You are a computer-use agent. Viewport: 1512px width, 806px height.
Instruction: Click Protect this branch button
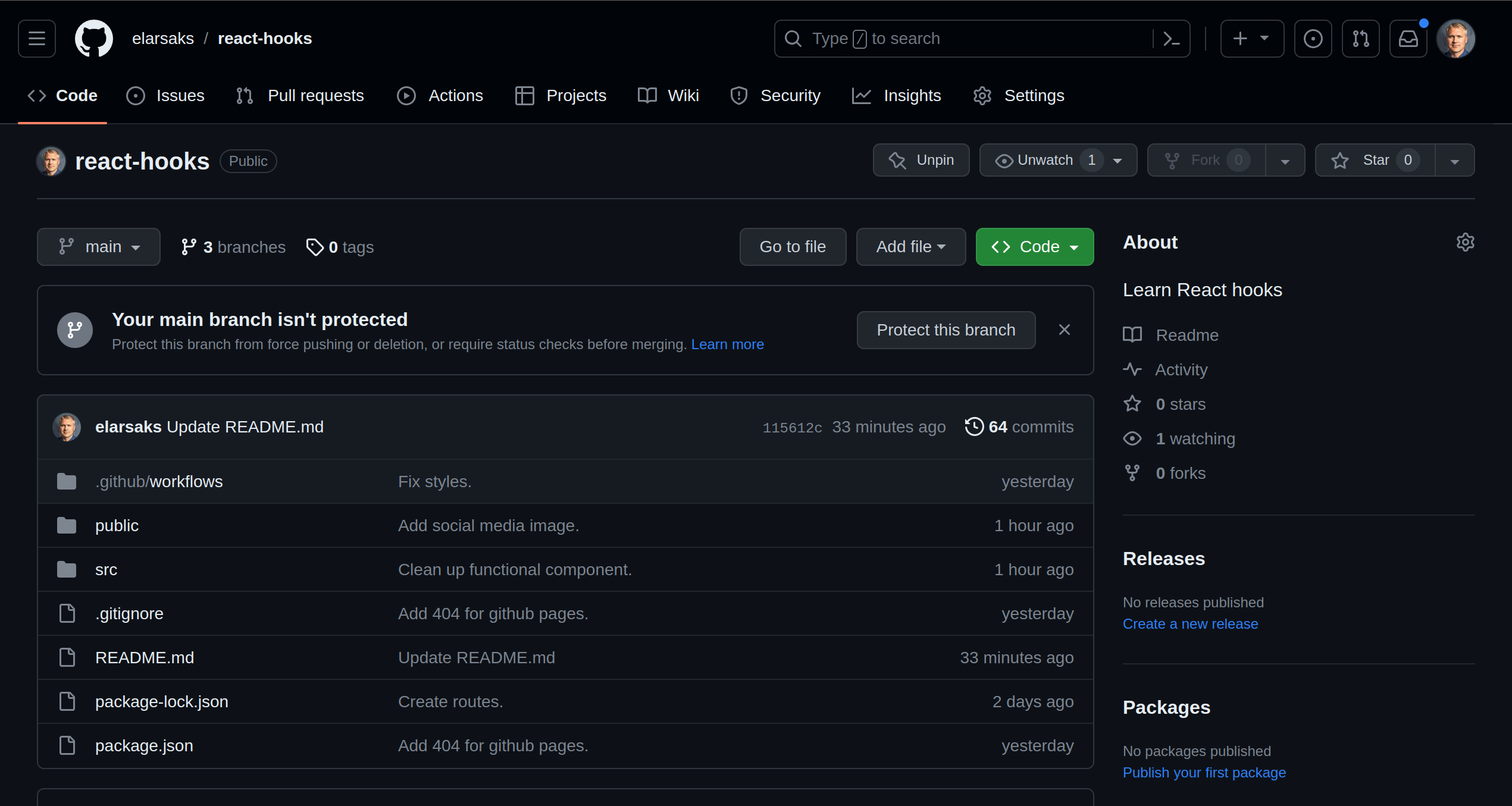946,330
